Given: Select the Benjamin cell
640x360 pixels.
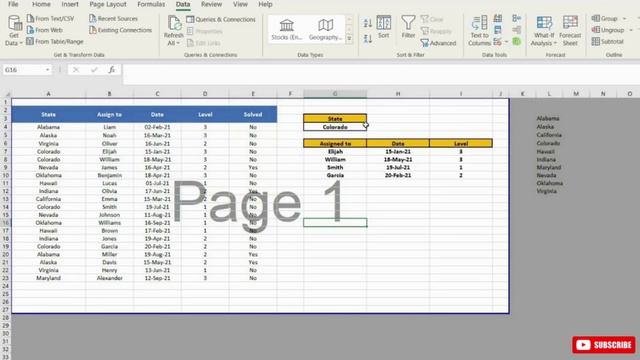Looking at the screenshot, I should click(x=109, y=175).
